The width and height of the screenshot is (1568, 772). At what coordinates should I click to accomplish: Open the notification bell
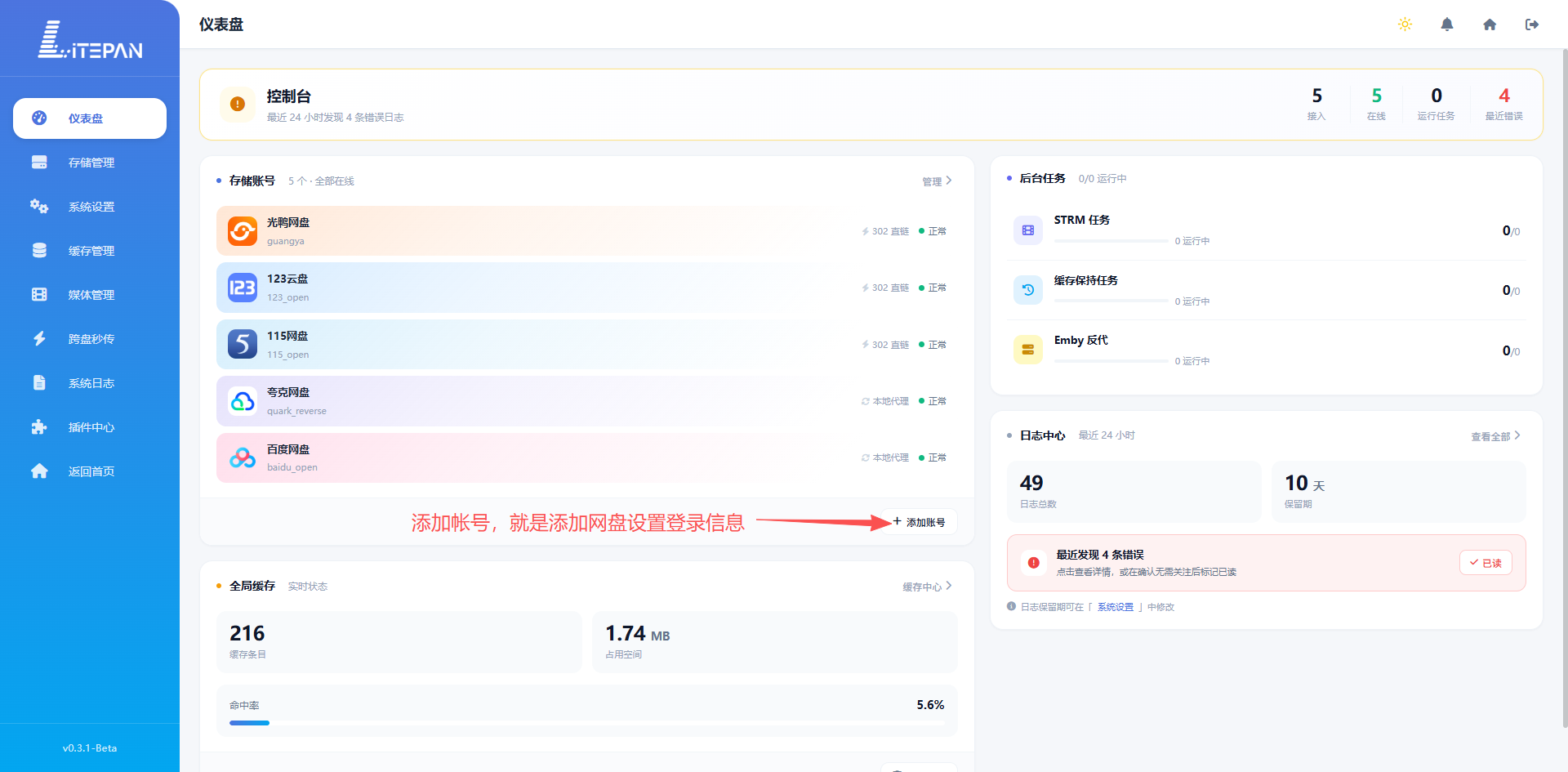(1447, 25)
